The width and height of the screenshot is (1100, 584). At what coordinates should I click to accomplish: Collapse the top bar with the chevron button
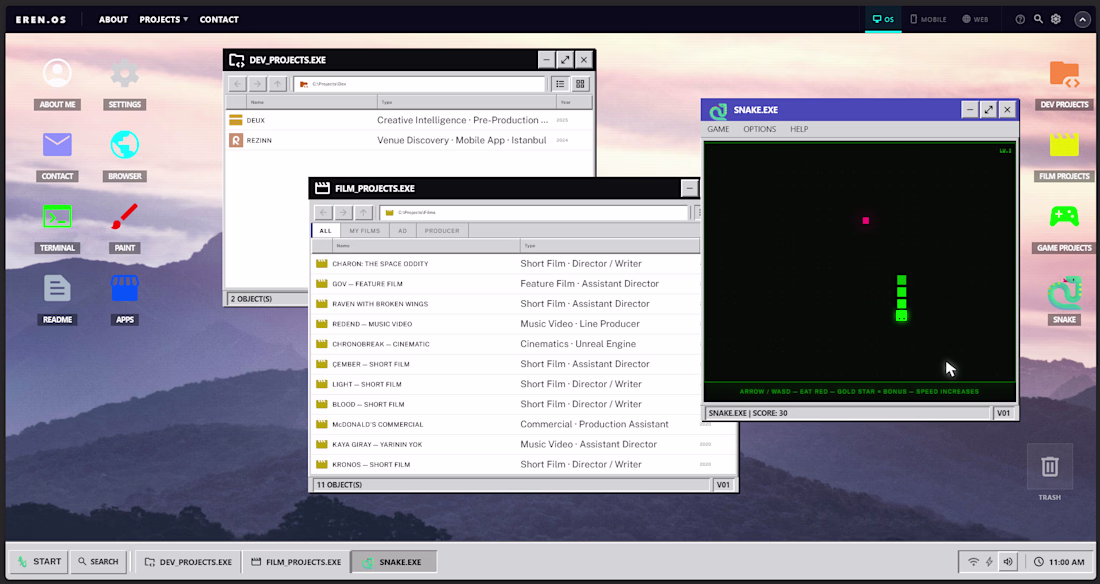1082,20
